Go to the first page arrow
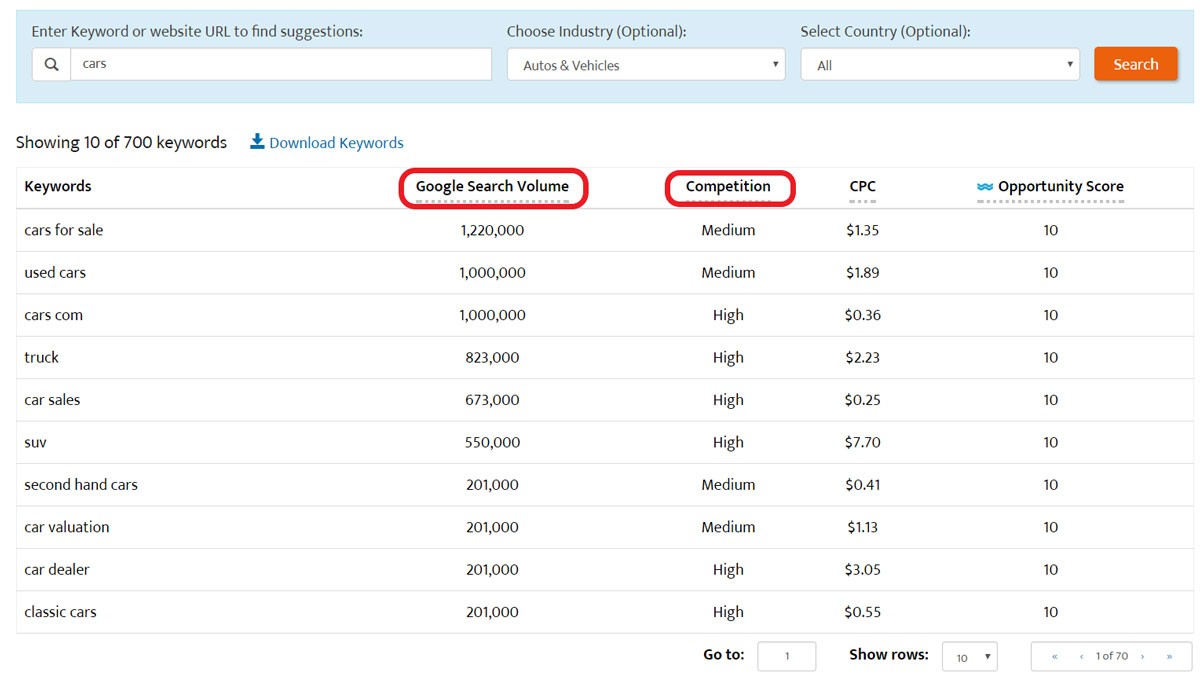Viewport: 1200px width, 678px height. click(x=1055, y=656)
